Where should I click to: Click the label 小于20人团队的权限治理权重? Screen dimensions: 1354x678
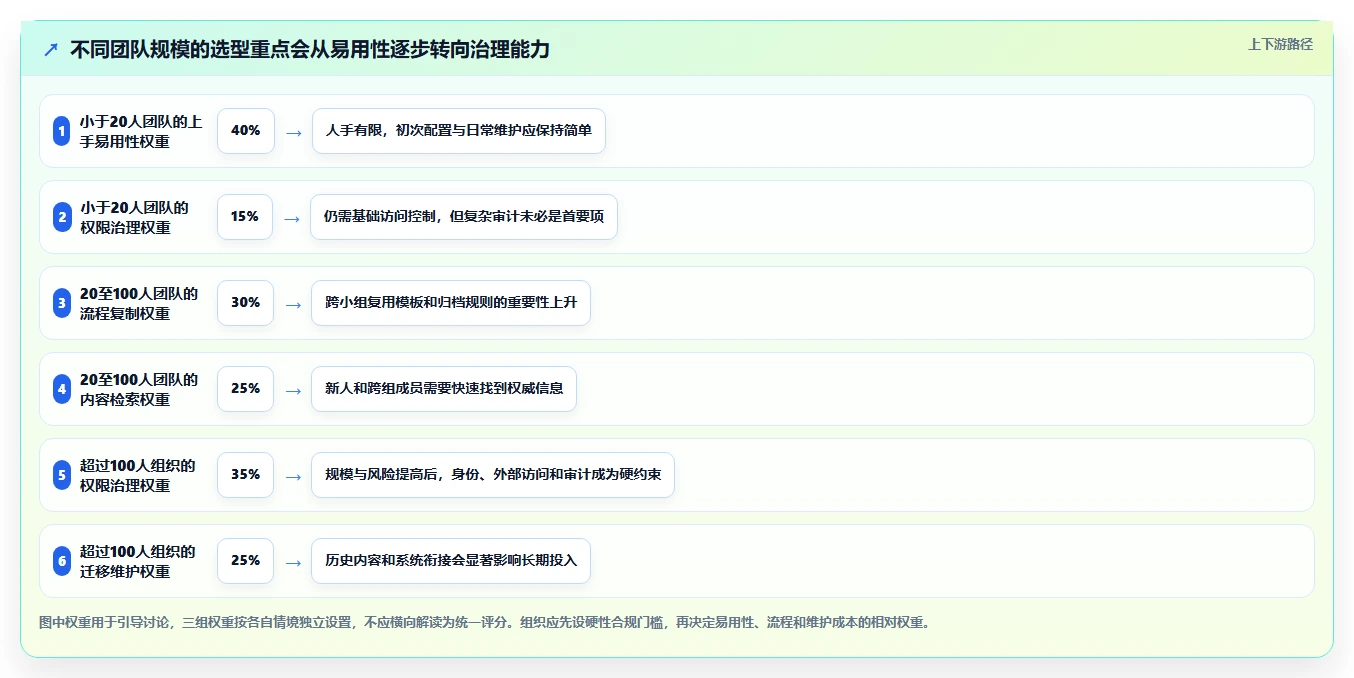135,217
